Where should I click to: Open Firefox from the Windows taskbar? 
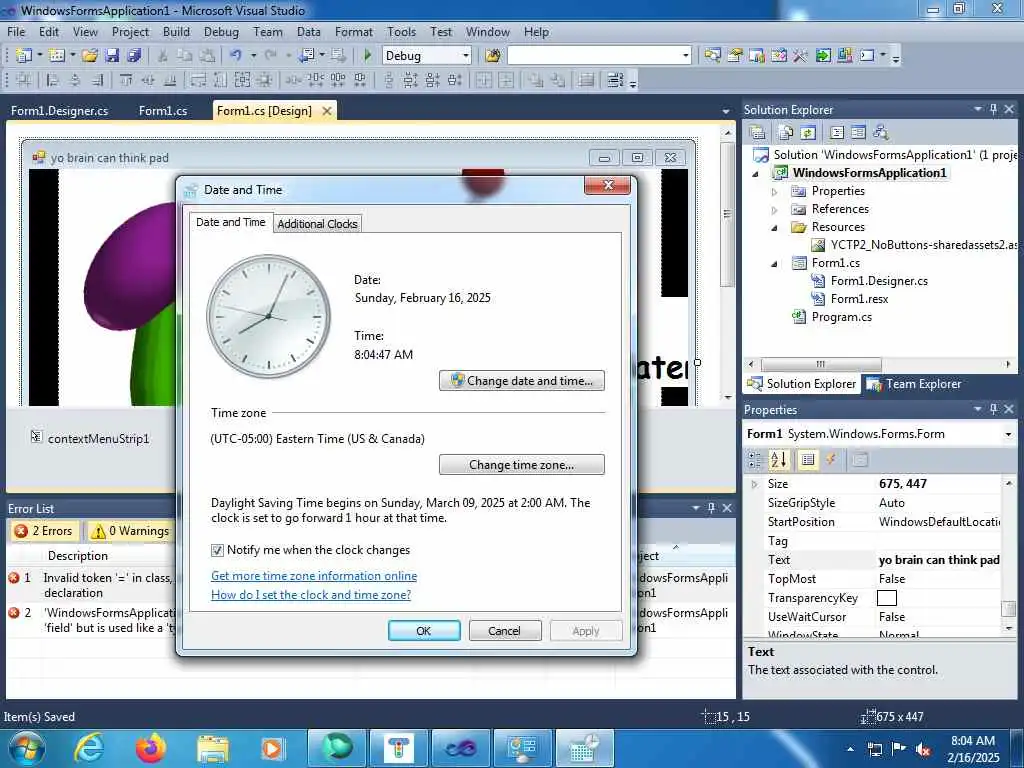pos(151,748)
